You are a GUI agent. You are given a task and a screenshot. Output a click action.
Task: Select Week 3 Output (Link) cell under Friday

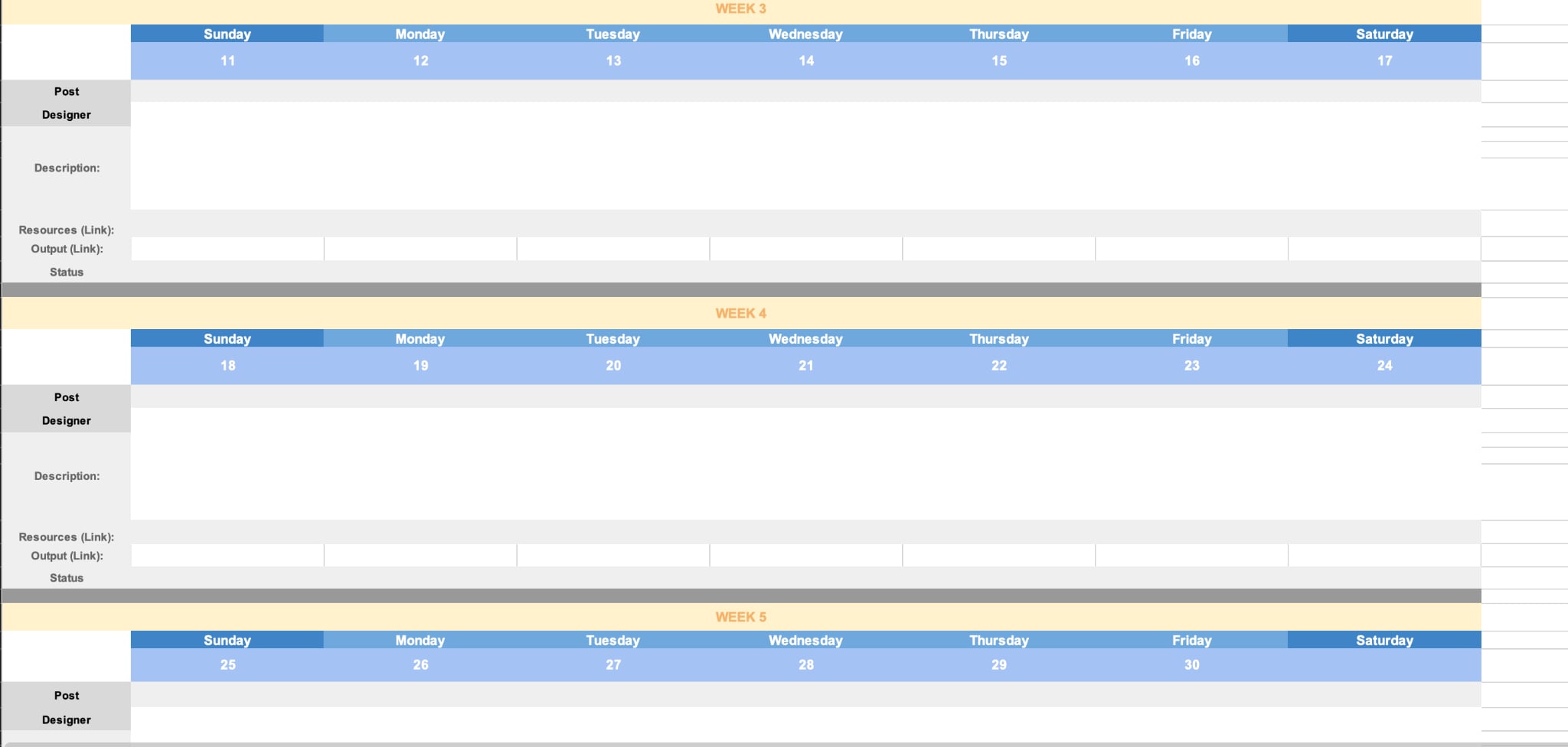click(x=1192, y=249)
